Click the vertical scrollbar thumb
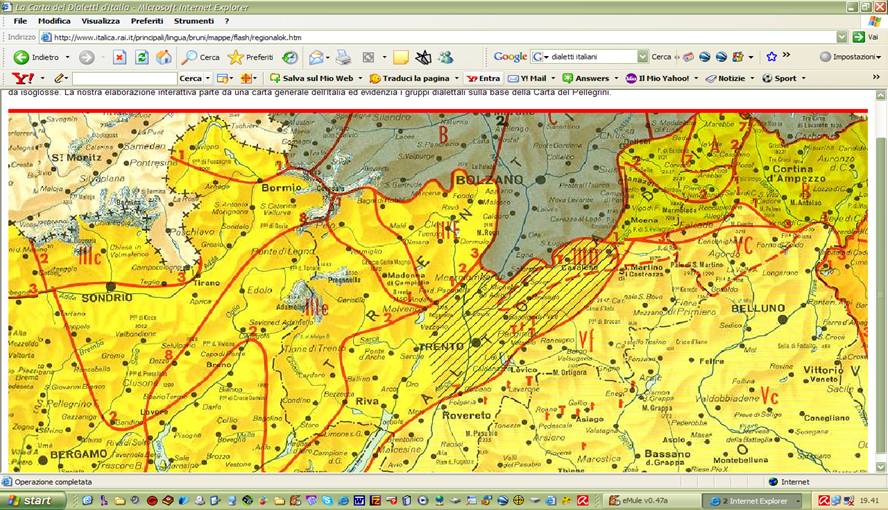Viewport: 888px width, 510px height. (881, 294)
